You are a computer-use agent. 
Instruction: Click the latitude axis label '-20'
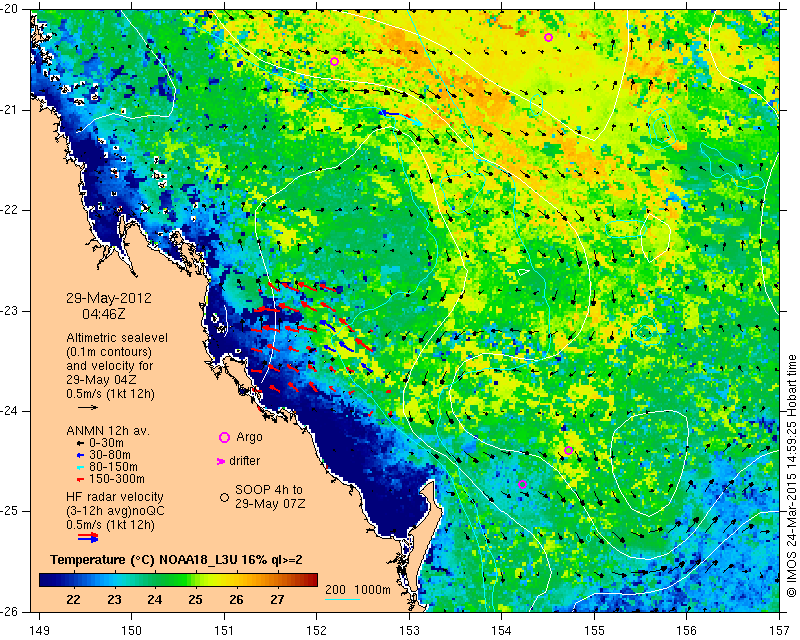pyautogui.click(x=10, y=9)
